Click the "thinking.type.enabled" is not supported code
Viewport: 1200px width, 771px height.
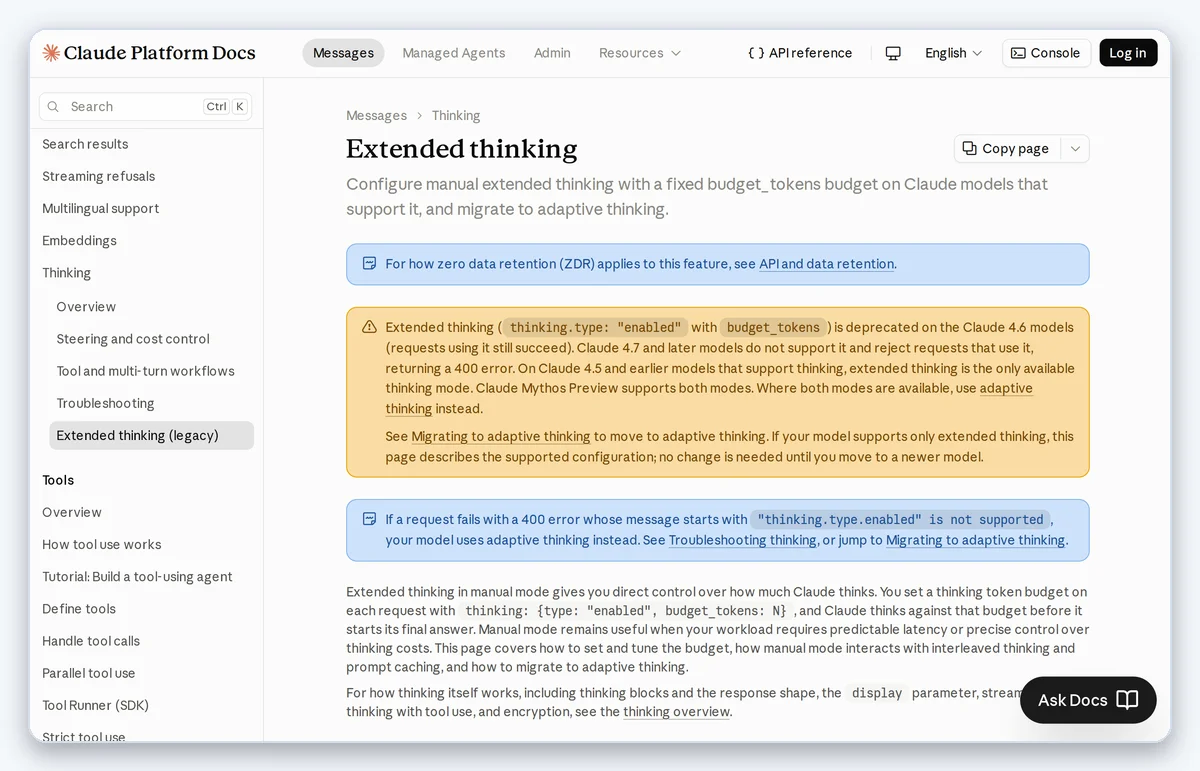(900, 519)
